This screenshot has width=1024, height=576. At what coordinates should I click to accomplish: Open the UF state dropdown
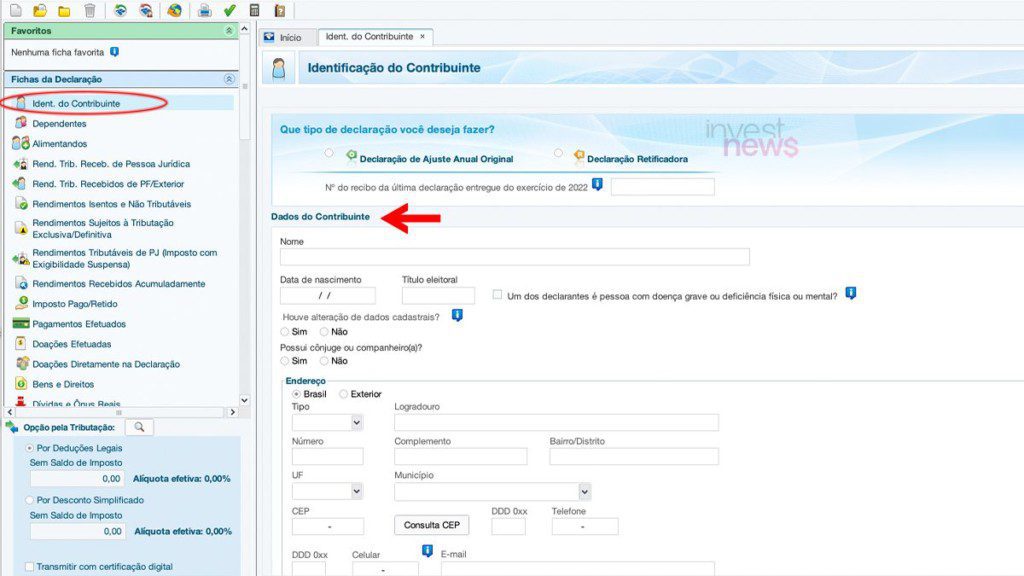tap(327, 491)
